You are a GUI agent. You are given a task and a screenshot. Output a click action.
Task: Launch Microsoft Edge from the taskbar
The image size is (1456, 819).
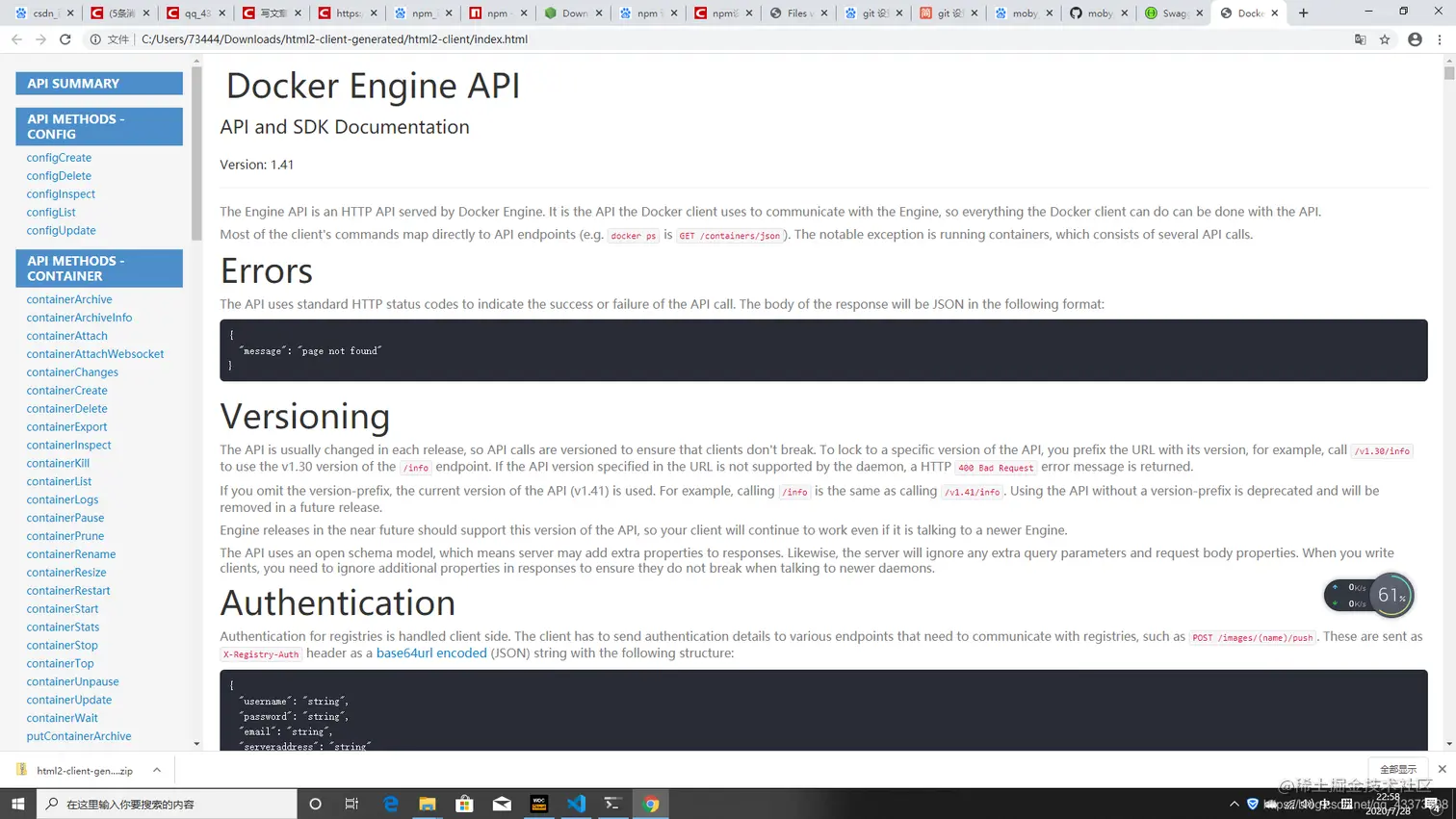(390, 804)
